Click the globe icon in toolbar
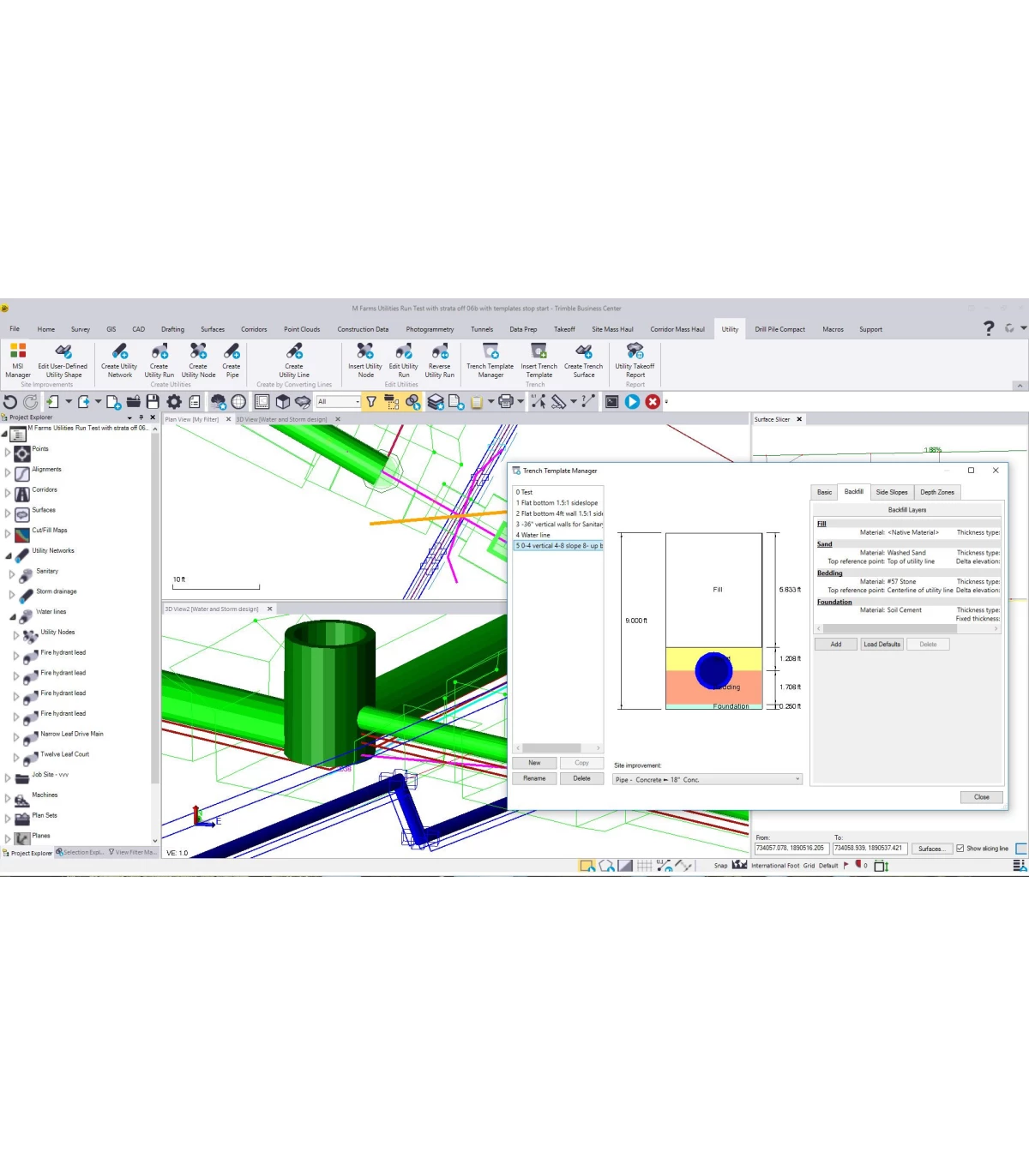Screen dimensions: 1029x1176 [238, 401]
